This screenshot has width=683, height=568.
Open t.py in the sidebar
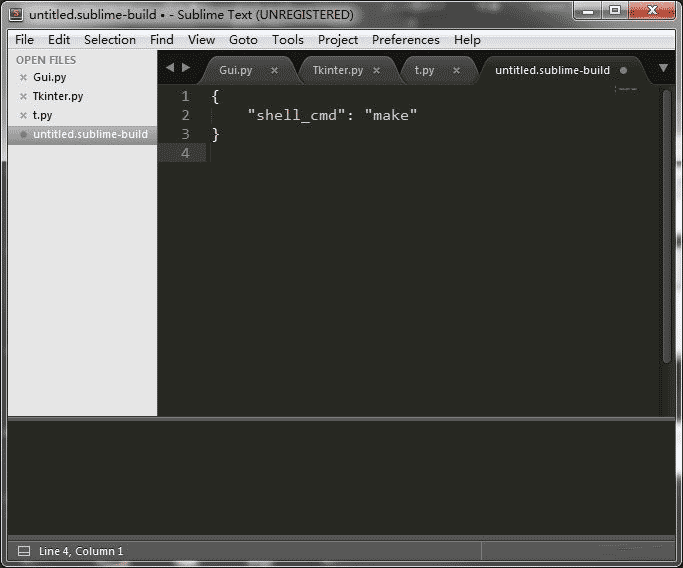coord(42,115)
